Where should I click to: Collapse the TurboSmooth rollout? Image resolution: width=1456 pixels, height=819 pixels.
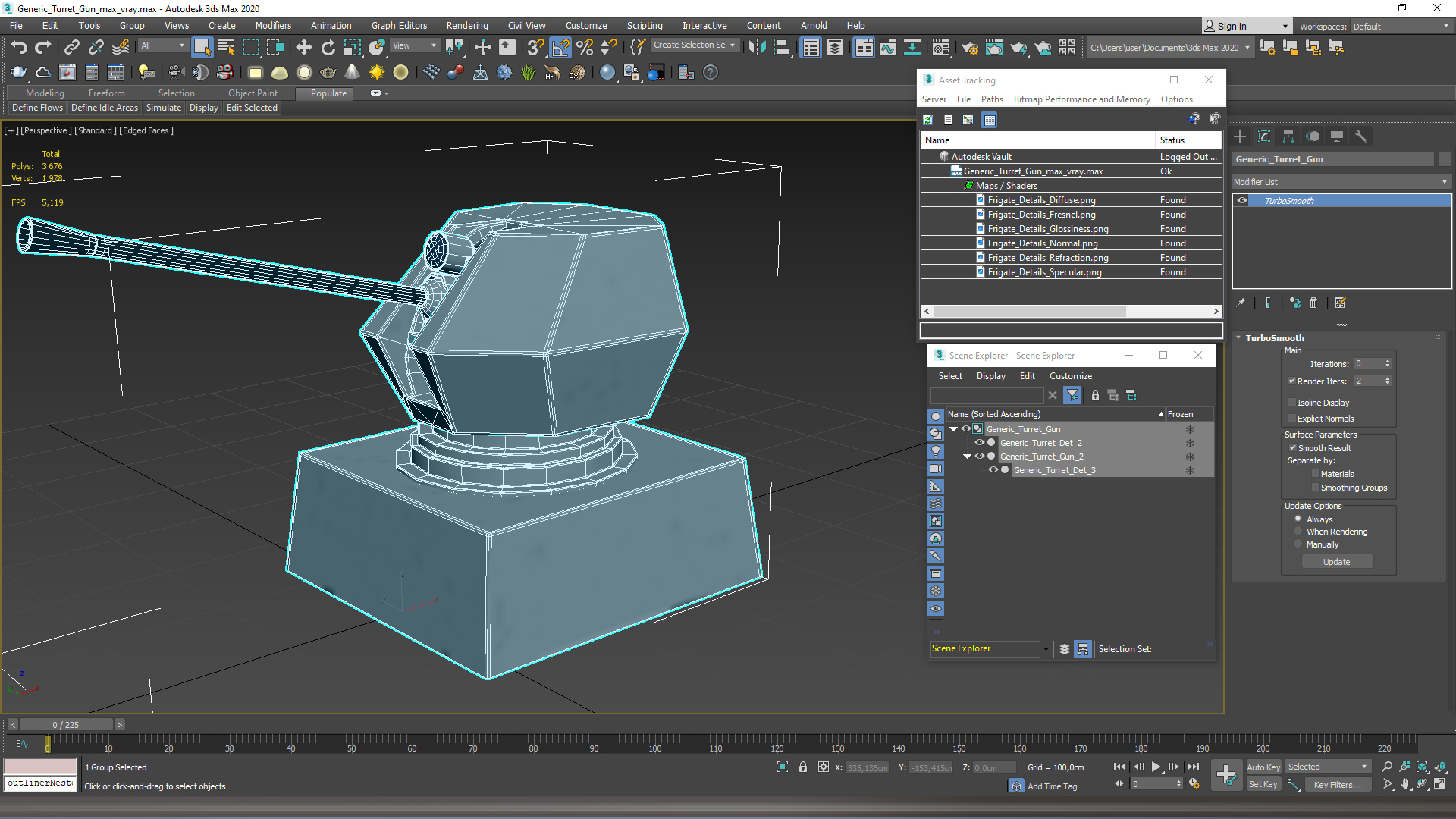coord(1238,337)
